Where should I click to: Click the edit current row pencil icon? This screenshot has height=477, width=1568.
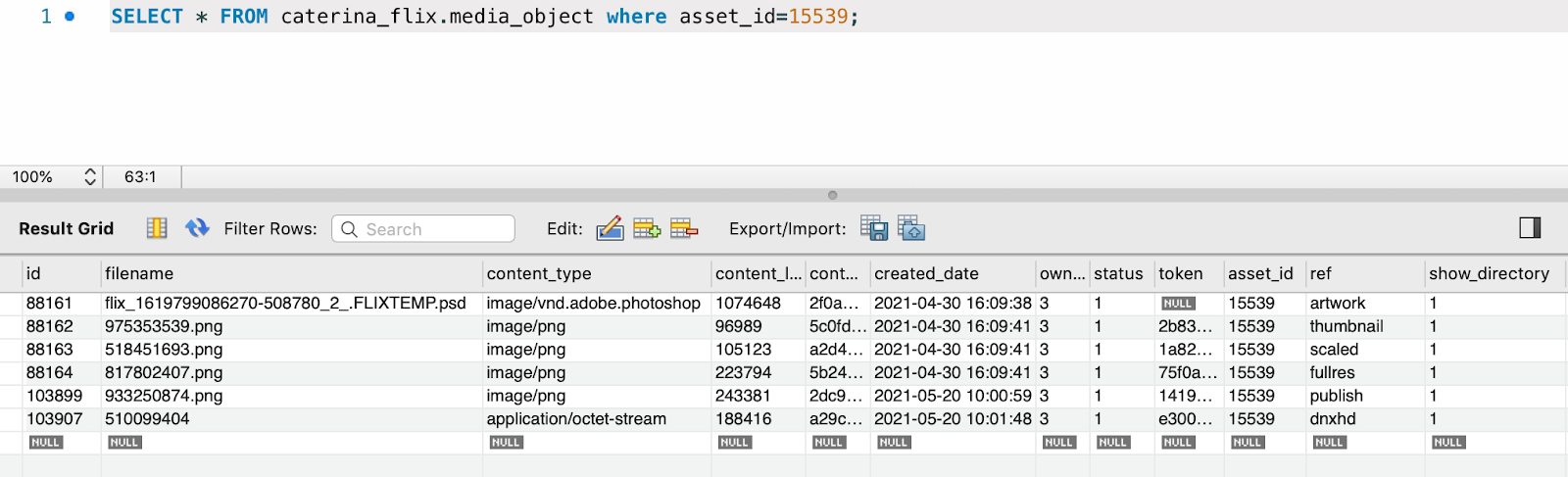tap(610, 228)
